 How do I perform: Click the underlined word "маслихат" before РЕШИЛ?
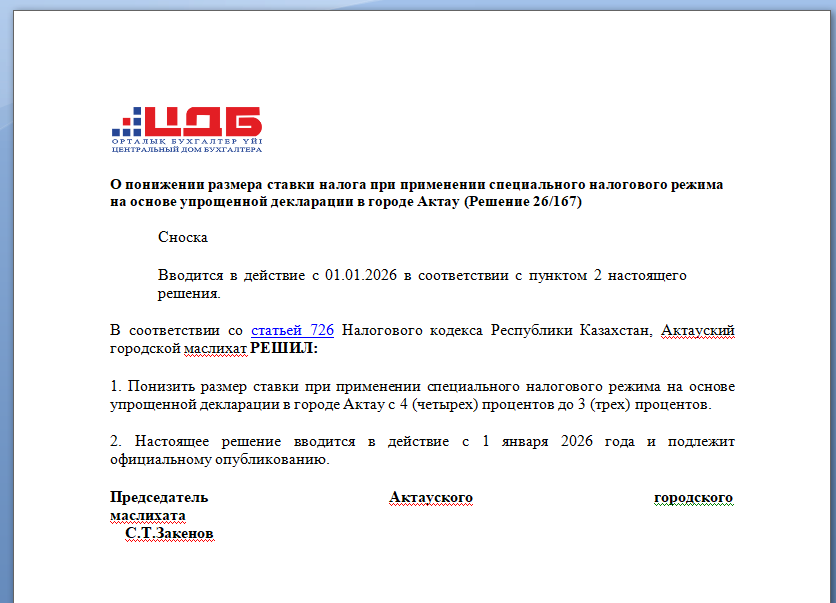tap(215, 349)
